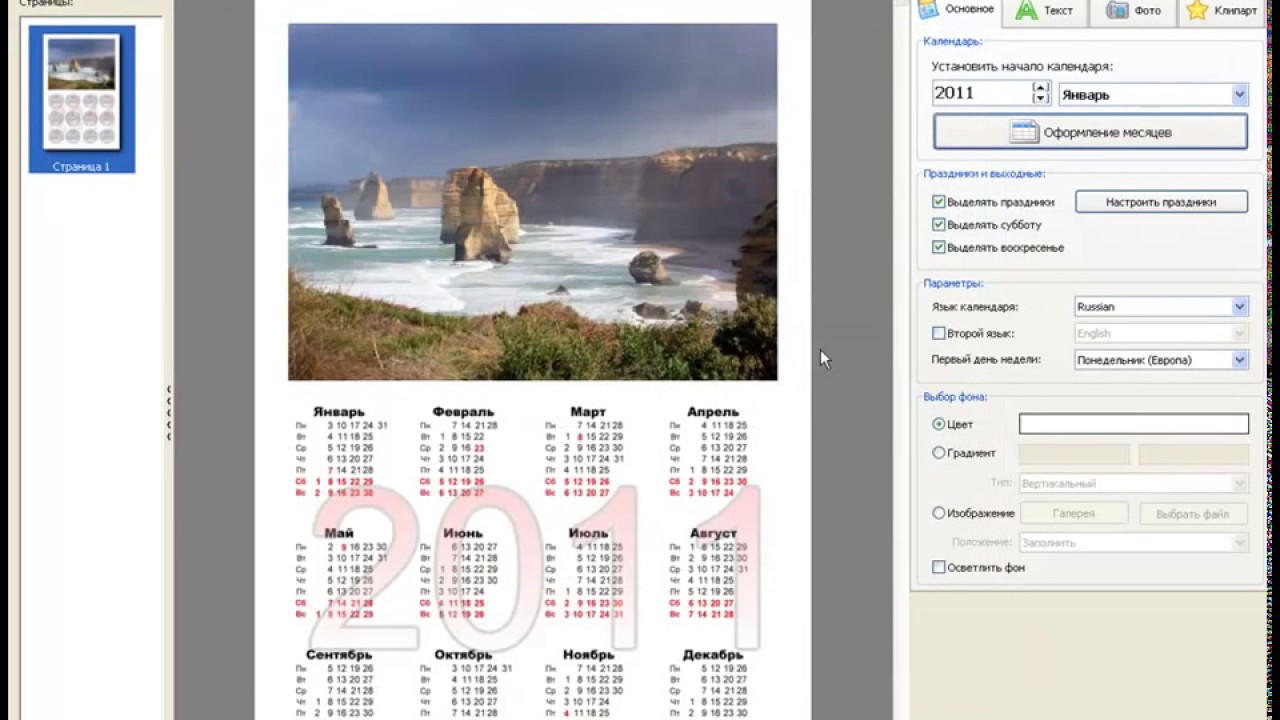Image resolution: width=1280 pixels, height=720 pixels.
Task: Click the Май month title in the calendar
Action: click(x=339, y=533)
